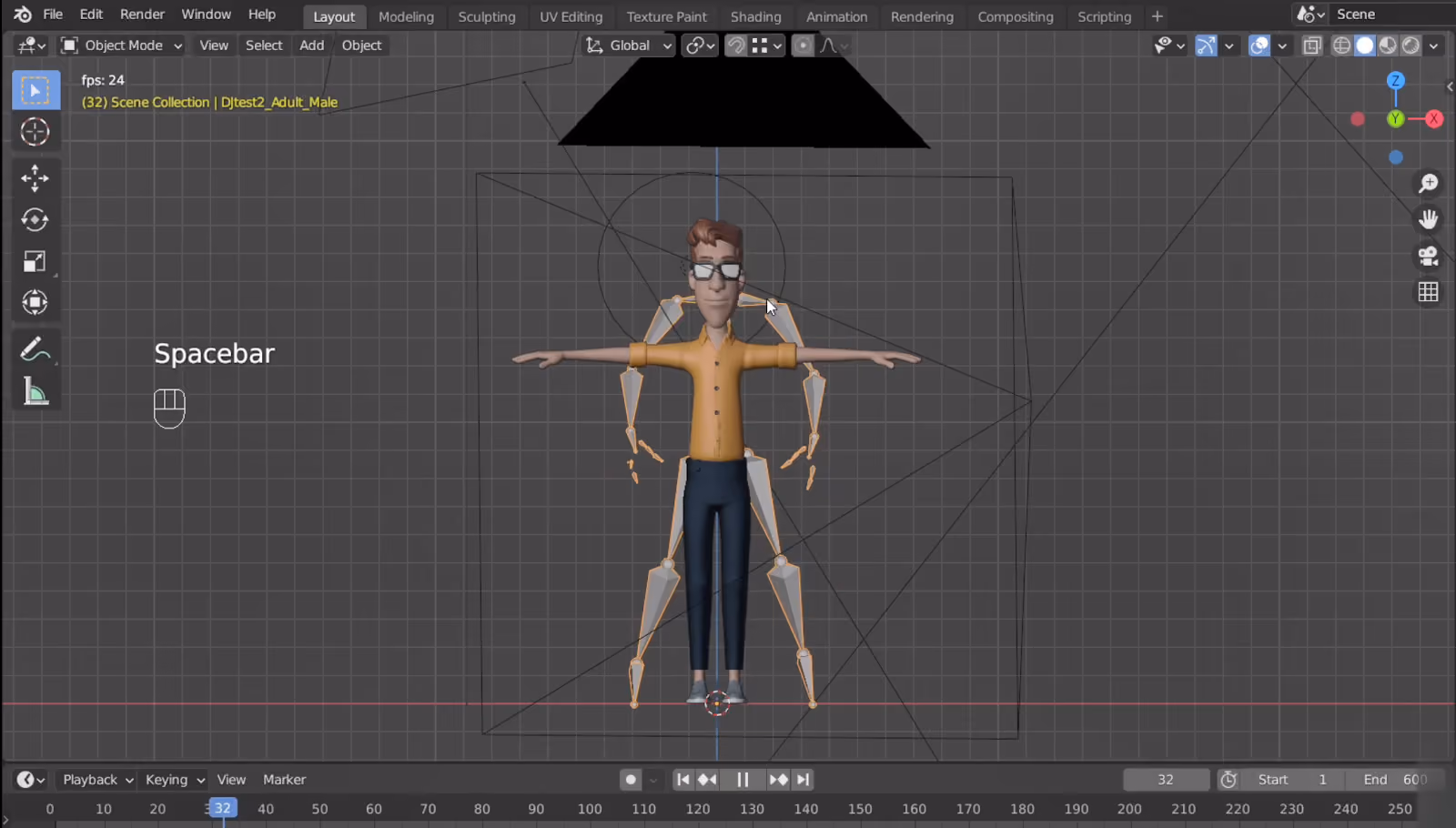Click the Zoom view magnifier icon
This screenshot has width=1456, height=828.
pos(1429,184)
